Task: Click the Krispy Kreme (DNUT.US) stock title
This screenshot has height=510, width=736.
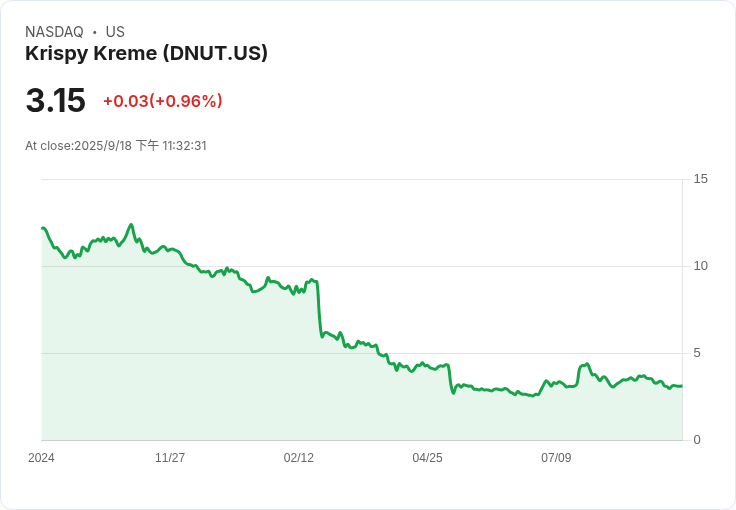Action: pyautogui.click(x=146, y=53)
